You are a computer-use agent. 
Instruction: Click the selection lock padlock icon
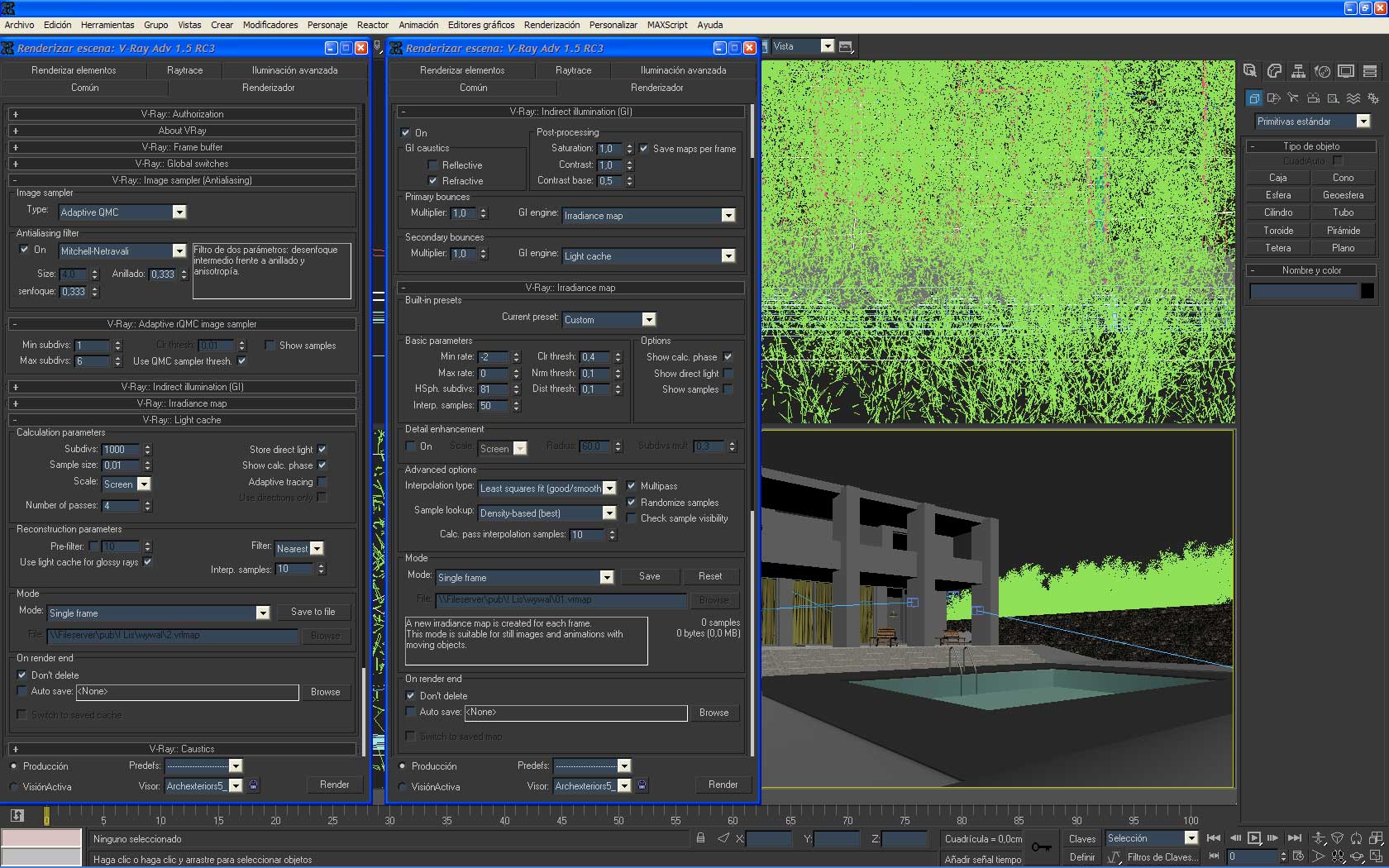click(700, 838)
